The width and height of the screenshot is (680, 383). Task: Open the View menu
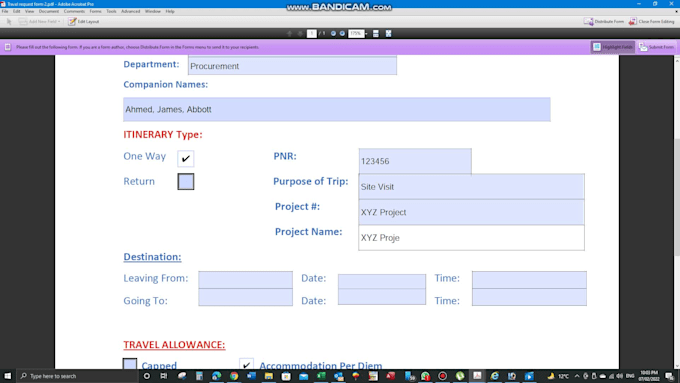click(29, 11)
